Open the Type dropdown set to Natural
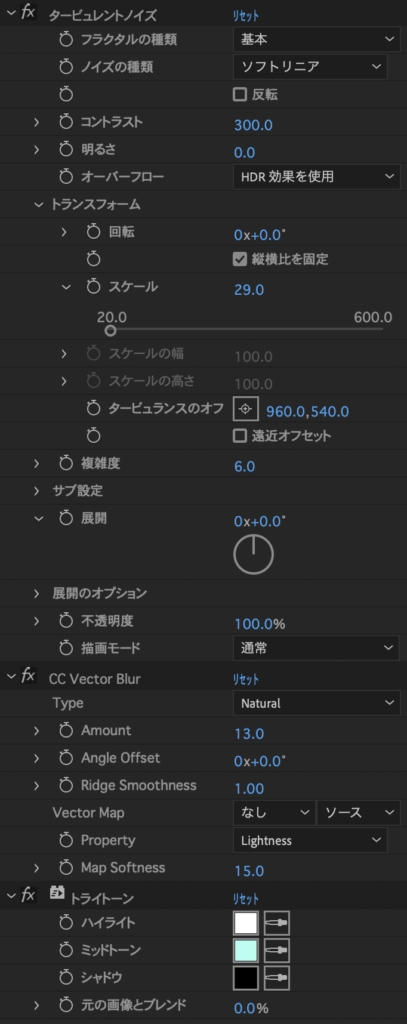 coord(316,703)
